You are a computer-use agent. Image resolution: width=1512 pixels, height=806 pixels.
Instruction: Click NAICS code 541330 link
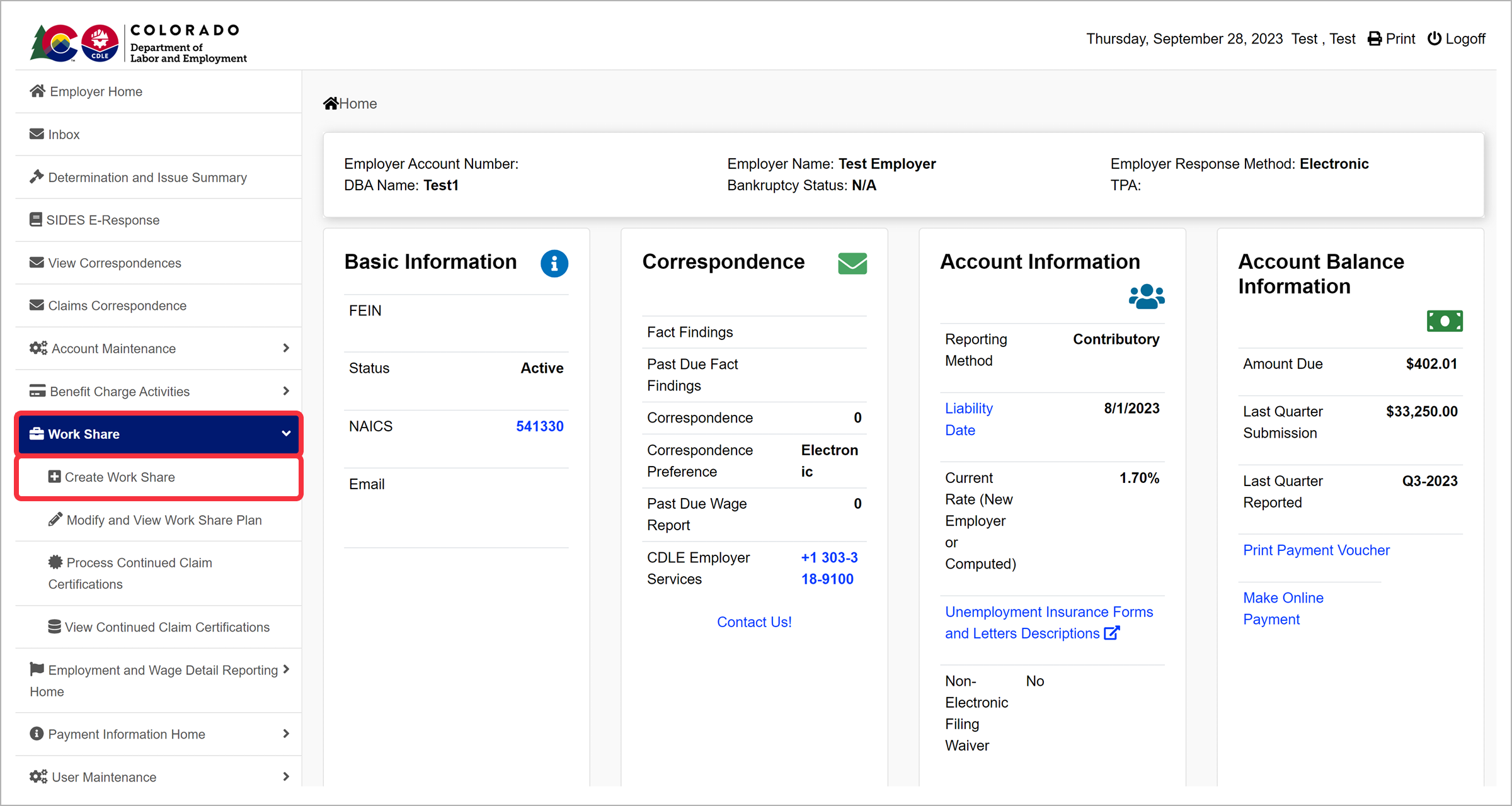pyautogui.click(x=539, y=426)
